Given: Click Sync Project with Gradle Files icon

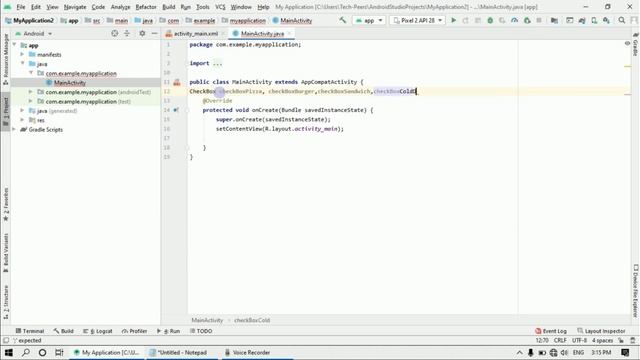Looking at the screenshot, I should (x=582, y=20).
